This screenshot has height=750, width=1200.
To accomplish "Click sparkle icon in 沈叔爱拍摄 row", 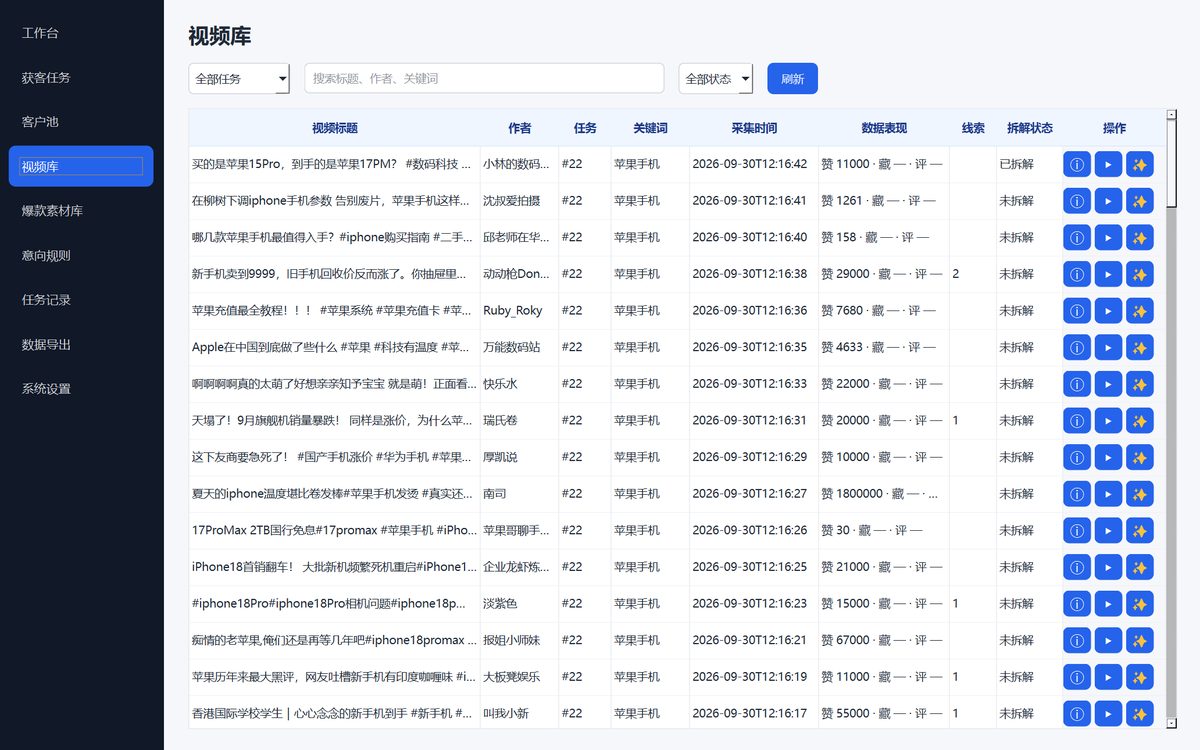I will point(1139,201).
